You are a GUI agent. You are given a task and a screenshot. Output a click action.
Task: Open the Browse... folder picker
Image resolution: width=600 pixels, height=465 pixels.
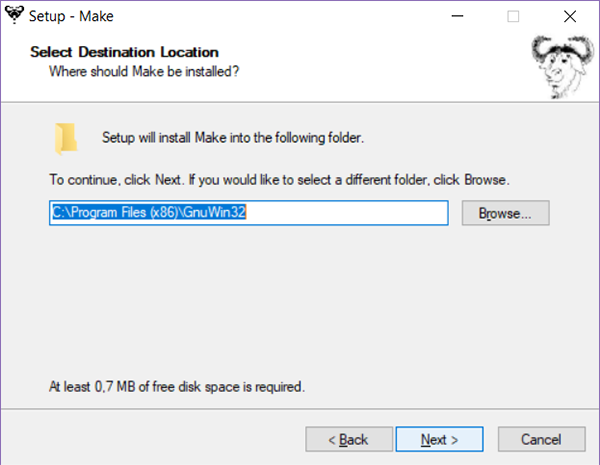505,213
